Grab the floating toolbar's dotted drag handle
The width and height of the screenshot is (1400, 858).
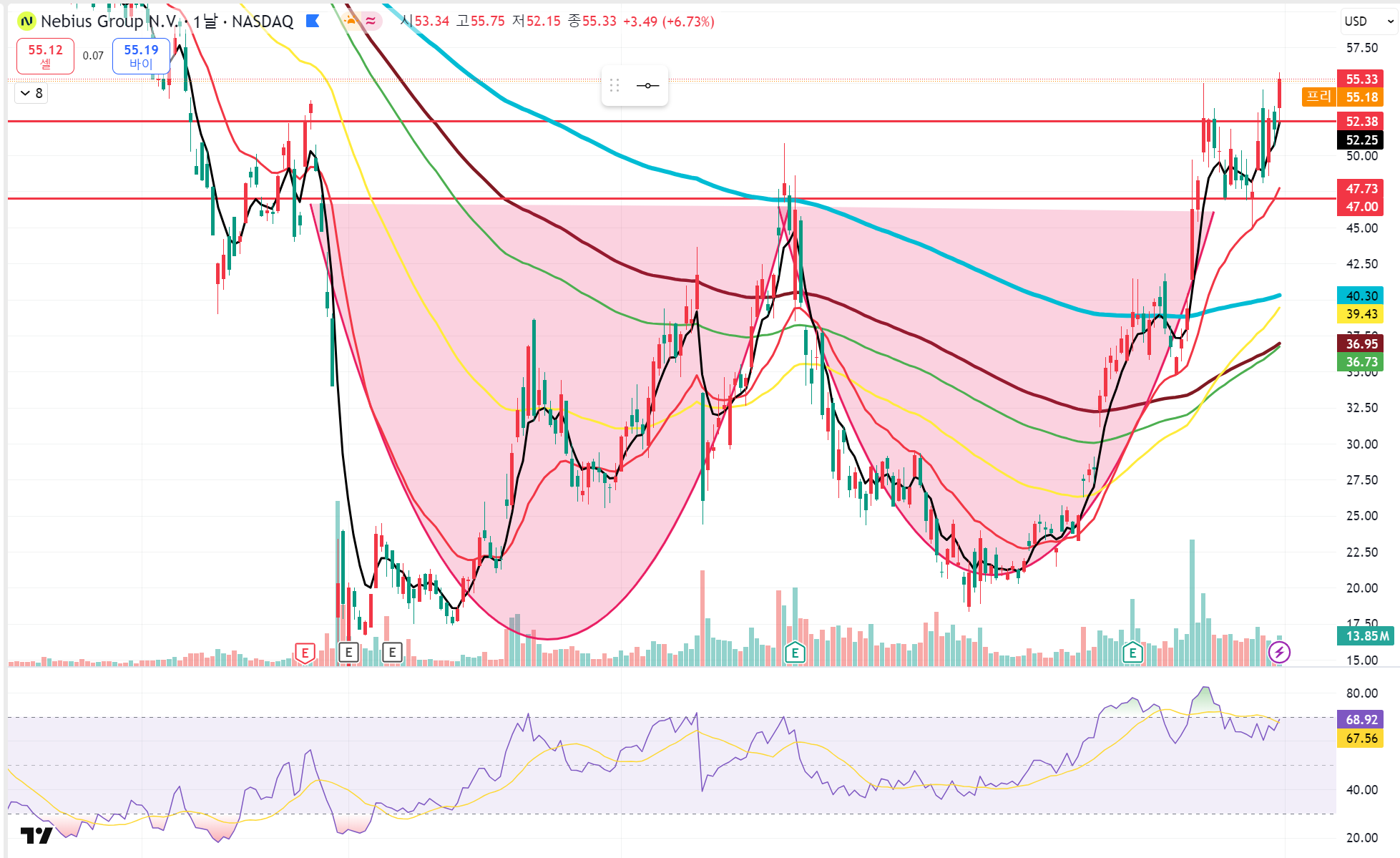coord(615,86)
